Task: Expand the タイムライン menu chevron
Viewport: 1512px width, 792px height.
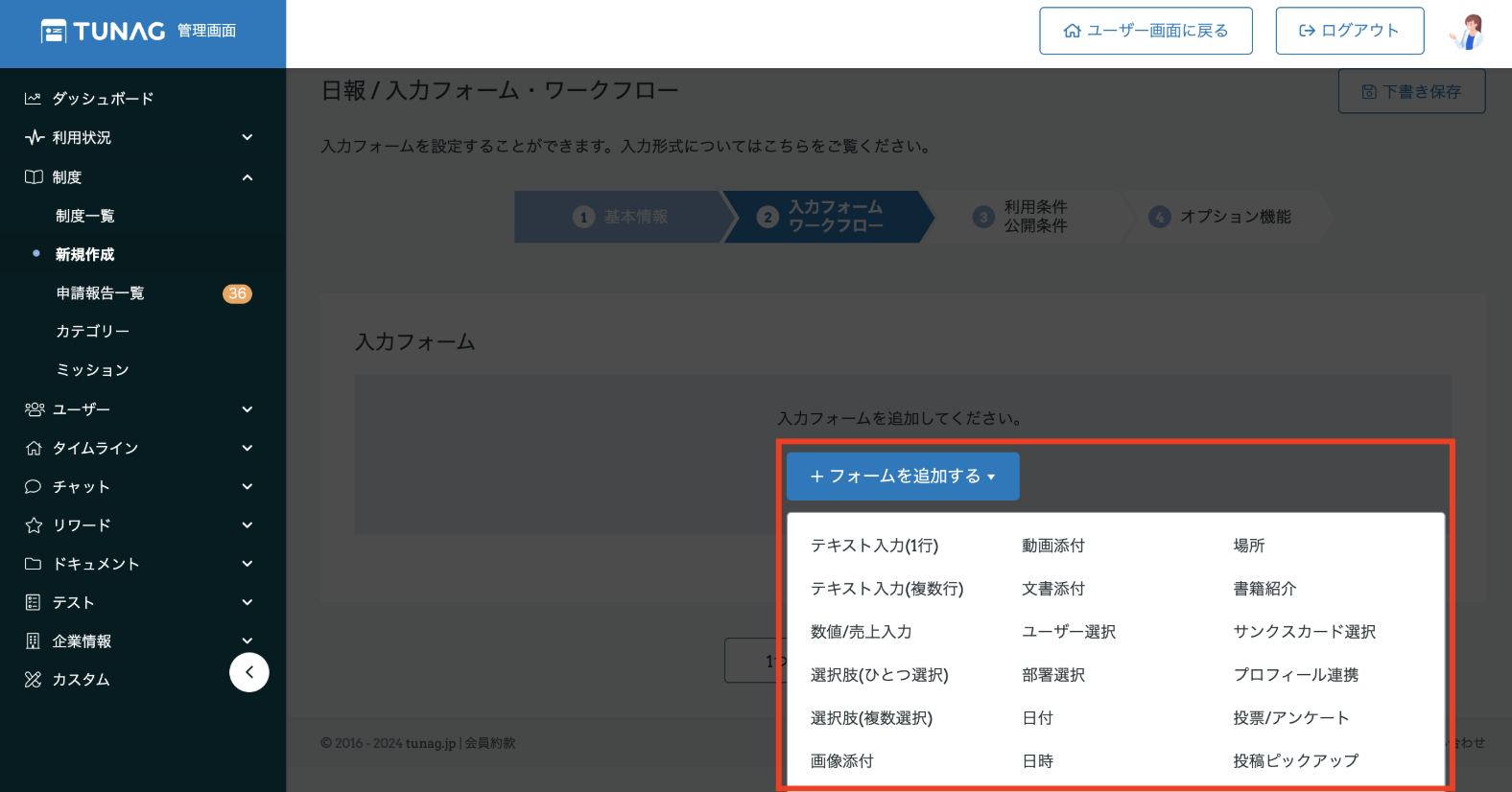Action: 248,448
